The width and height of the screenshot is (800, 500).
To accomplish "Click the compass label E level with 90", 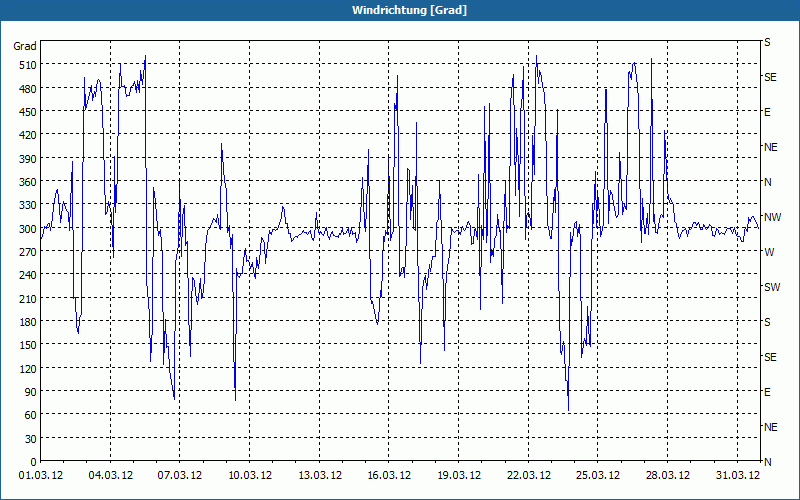I will (x=767, y=392).
